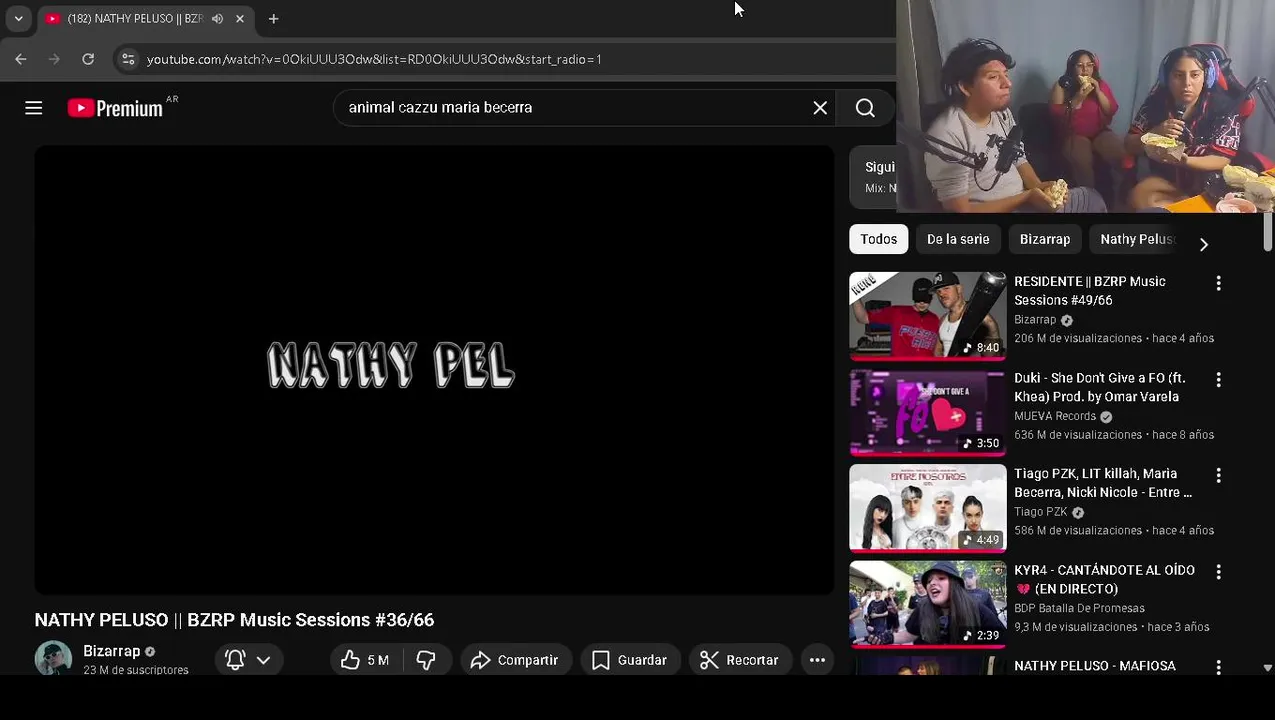Screen dimensions: 1275x720
Task: Click '206 M de visualizaciones' text
Action: [x=1078, y=338]
